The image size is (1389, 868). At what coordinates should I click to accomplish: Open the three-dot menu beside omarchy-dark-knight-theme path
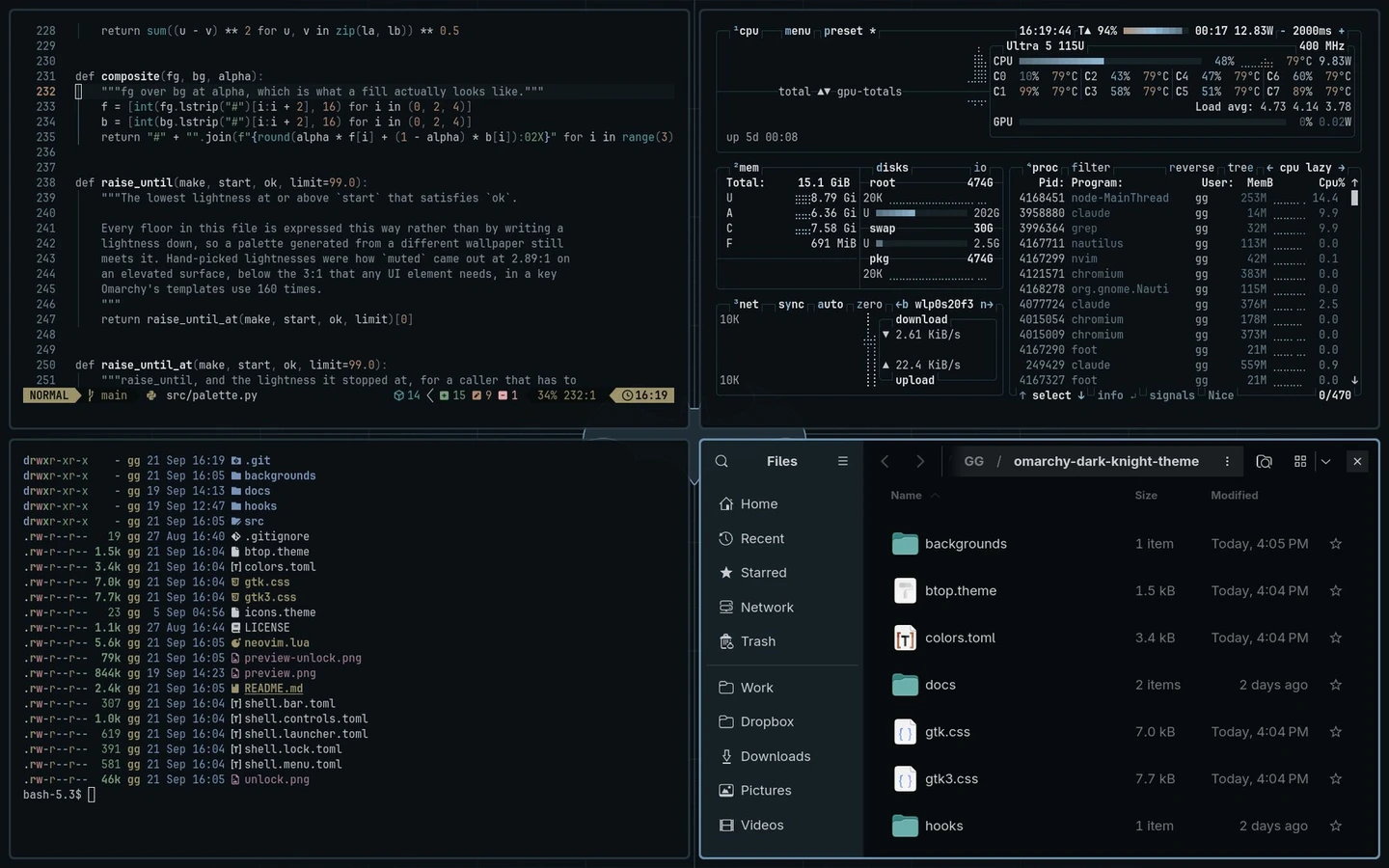coord(1227,461)
